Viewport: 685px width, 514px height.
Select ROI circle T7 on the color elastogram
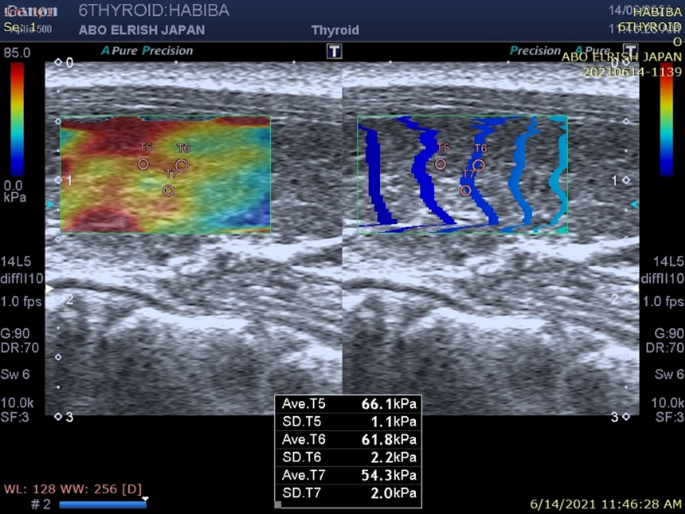click(x=169, y=190)
